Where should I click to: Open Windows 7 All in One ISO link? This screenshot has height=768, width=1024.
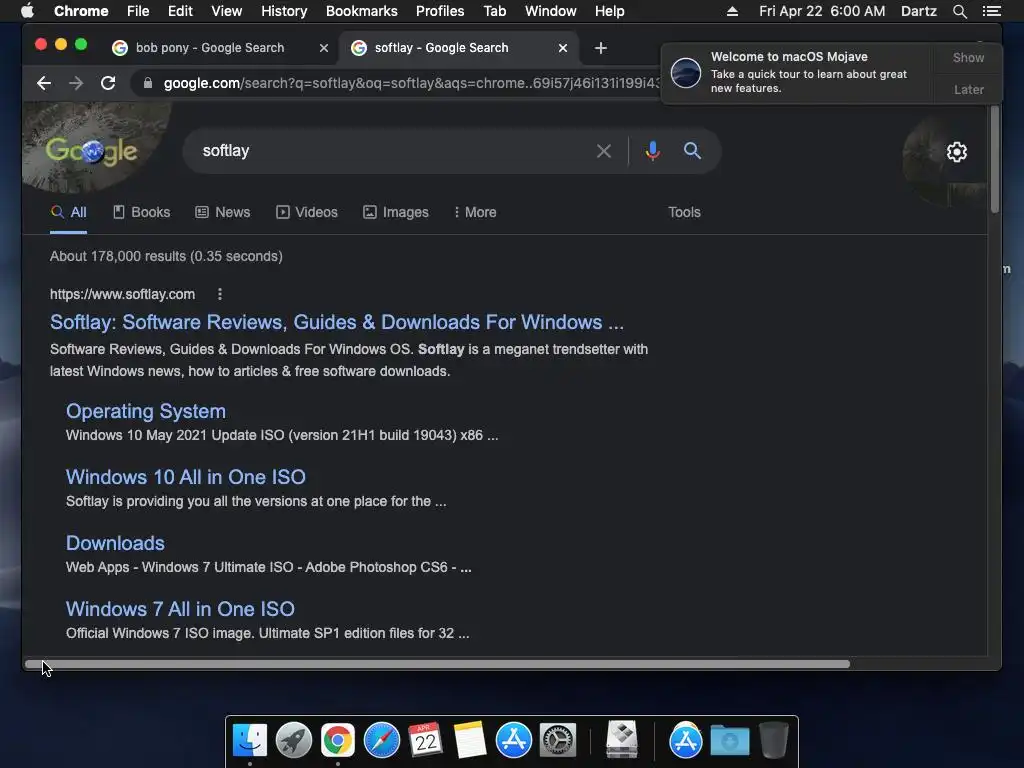180,609
